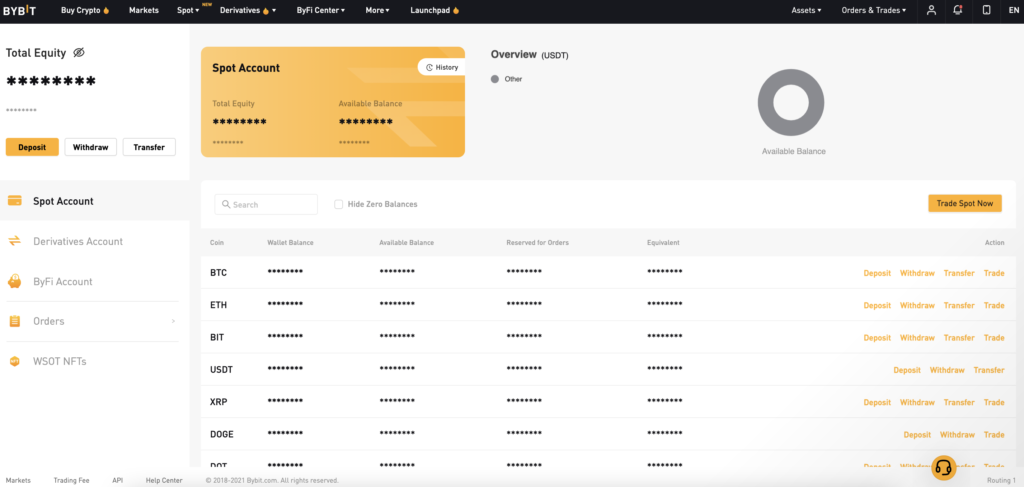Click Trading Fee link in footer
The image size is (1024, 487).
[x=71, y=480]
